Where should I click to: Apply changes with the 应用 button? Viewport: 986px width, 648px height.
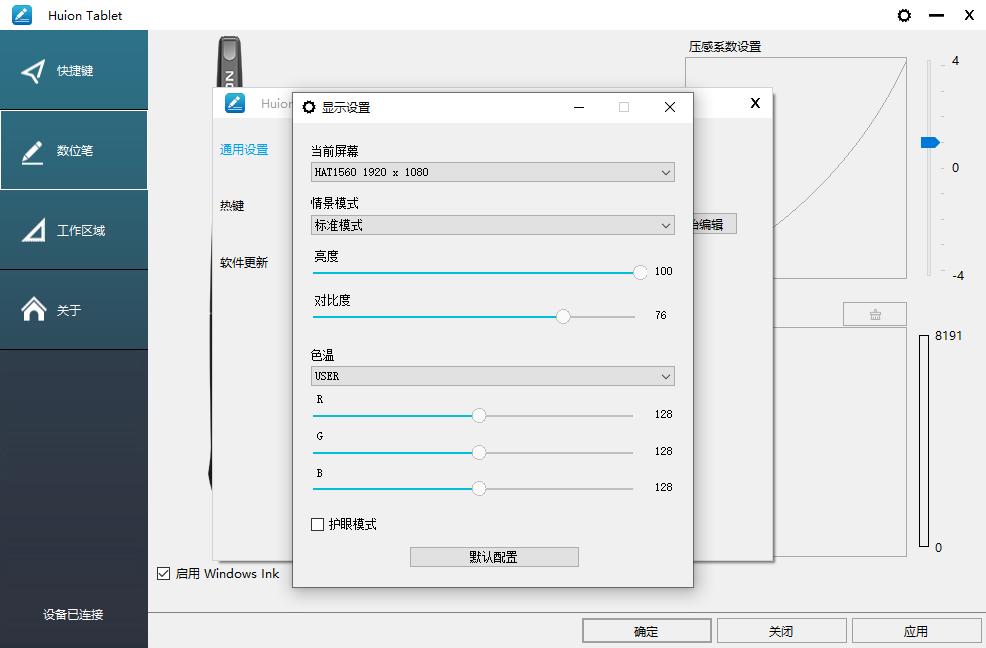tap(915, 630)
